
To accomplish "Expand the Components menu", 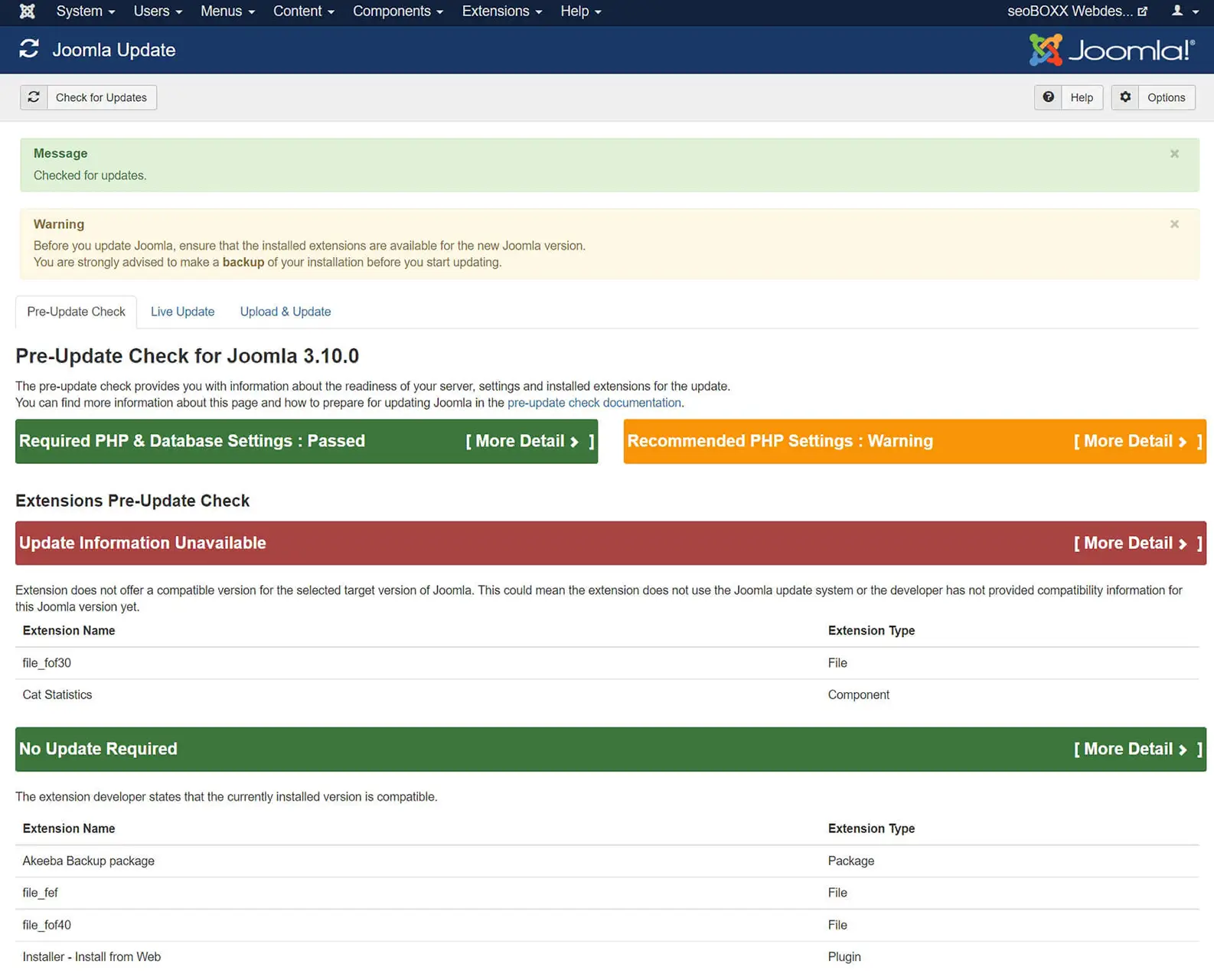I will click(398, 11).
